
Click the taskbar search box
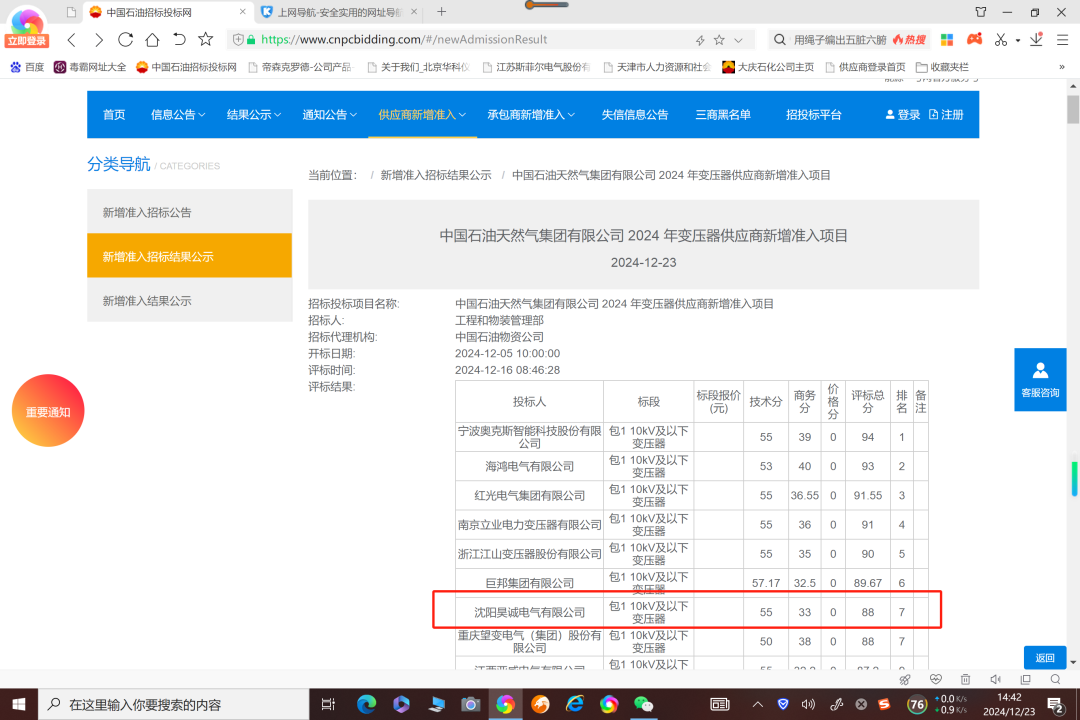(x=174, y=704)
